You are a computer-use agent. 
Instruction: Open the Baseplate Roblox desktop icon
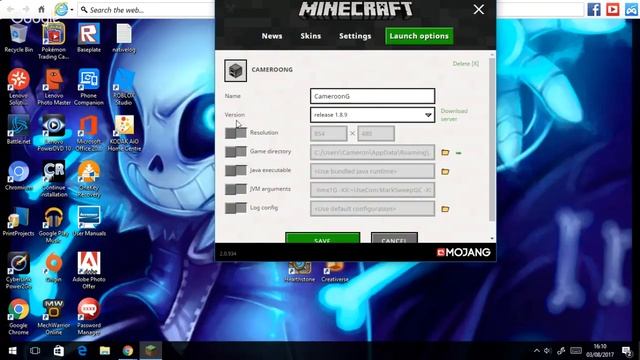coord(89,38)
